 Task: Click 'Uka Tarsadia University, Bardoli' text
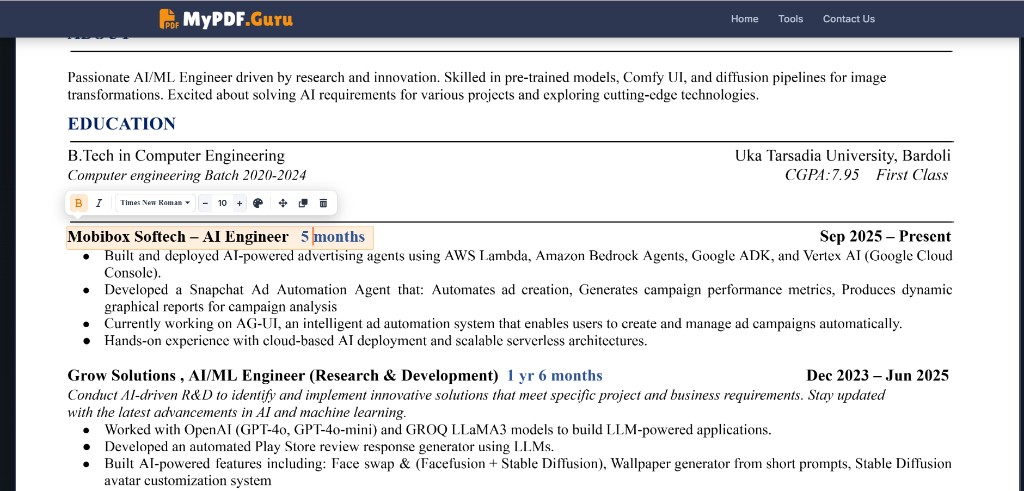point(842,156)
